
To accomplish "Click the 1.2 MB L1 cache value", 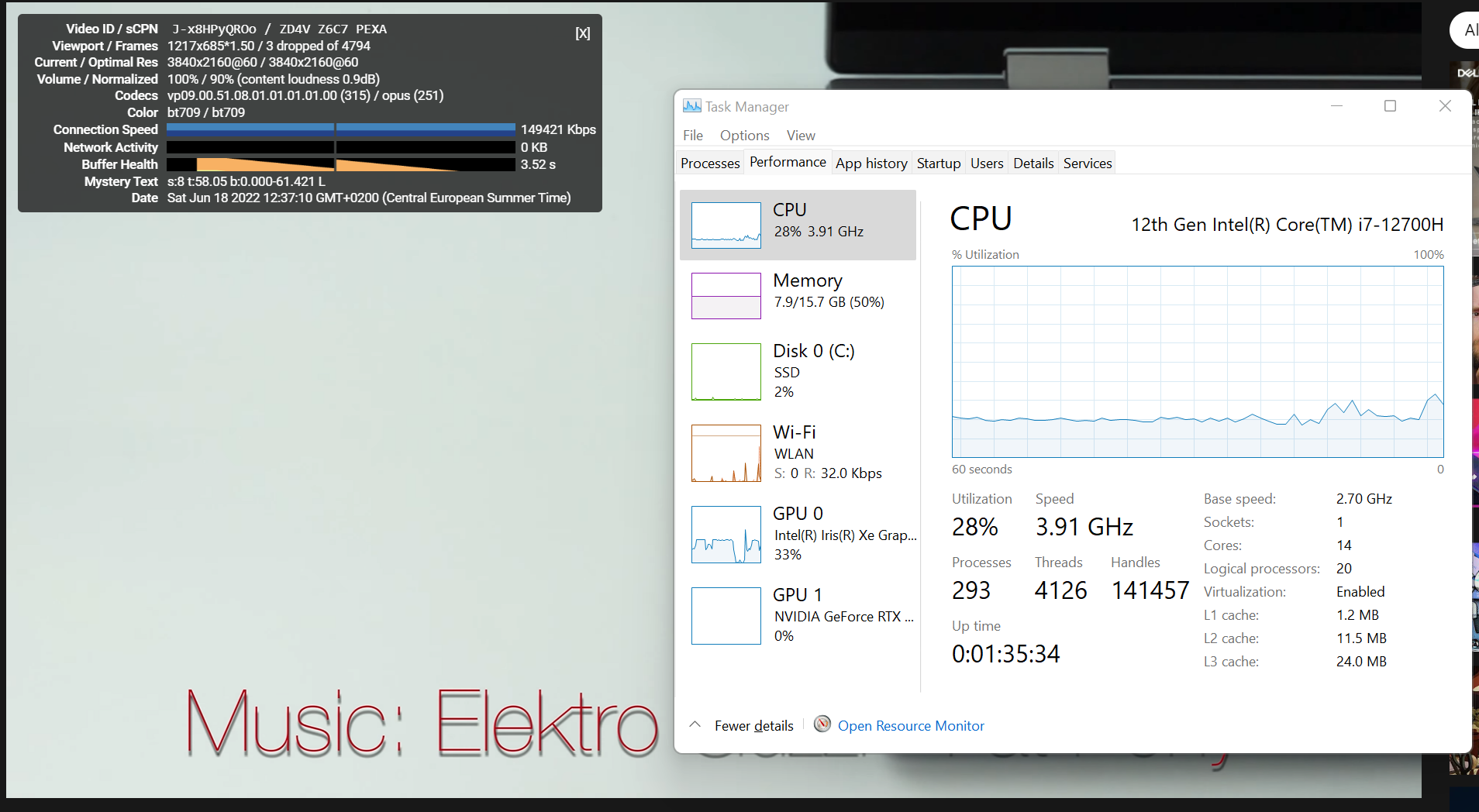I will click(1357, 615).
